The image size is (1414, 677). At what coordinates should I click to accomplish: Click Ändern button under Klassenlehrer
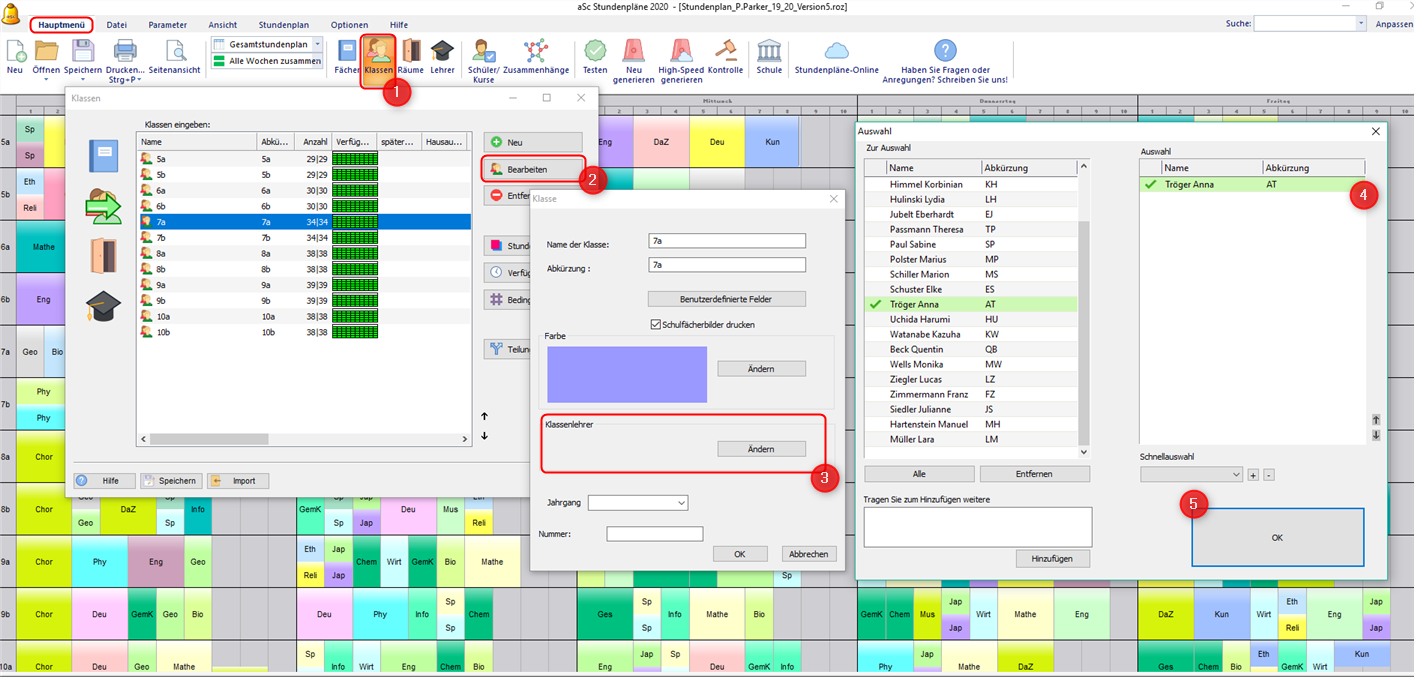point(761,449)
